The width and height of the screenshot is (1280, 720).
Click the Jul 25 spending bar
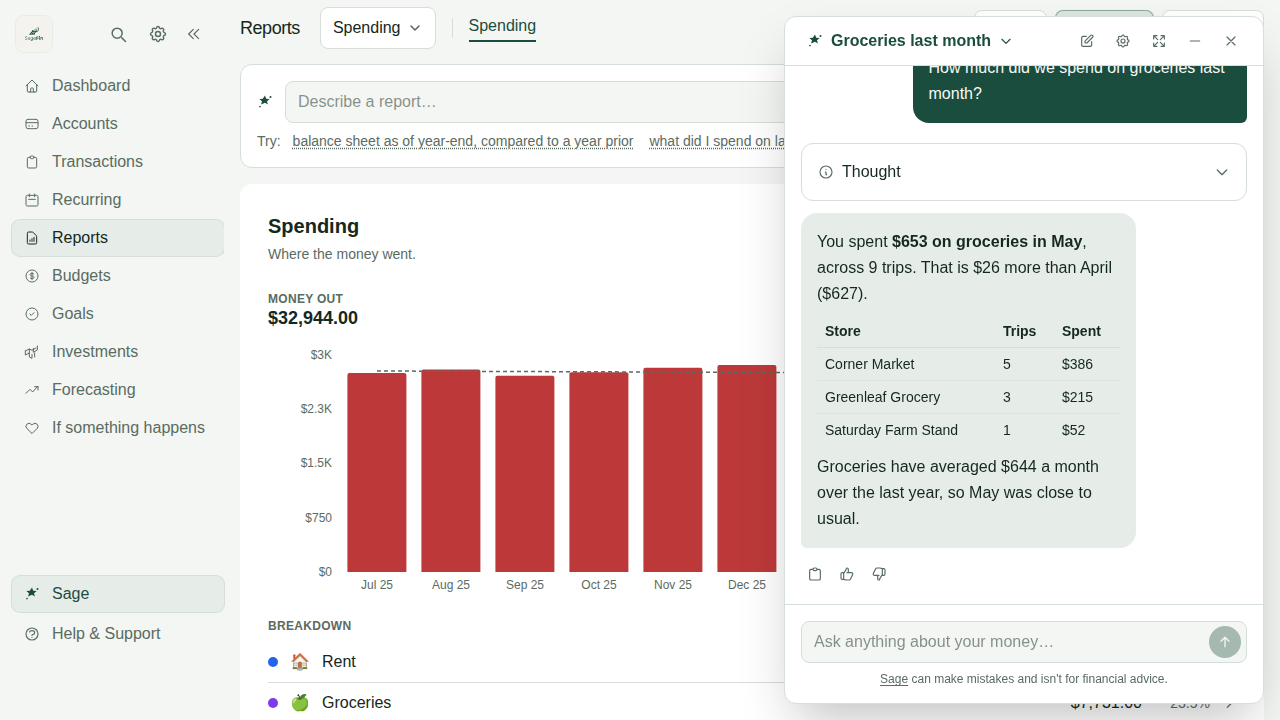tap(377, 472)
